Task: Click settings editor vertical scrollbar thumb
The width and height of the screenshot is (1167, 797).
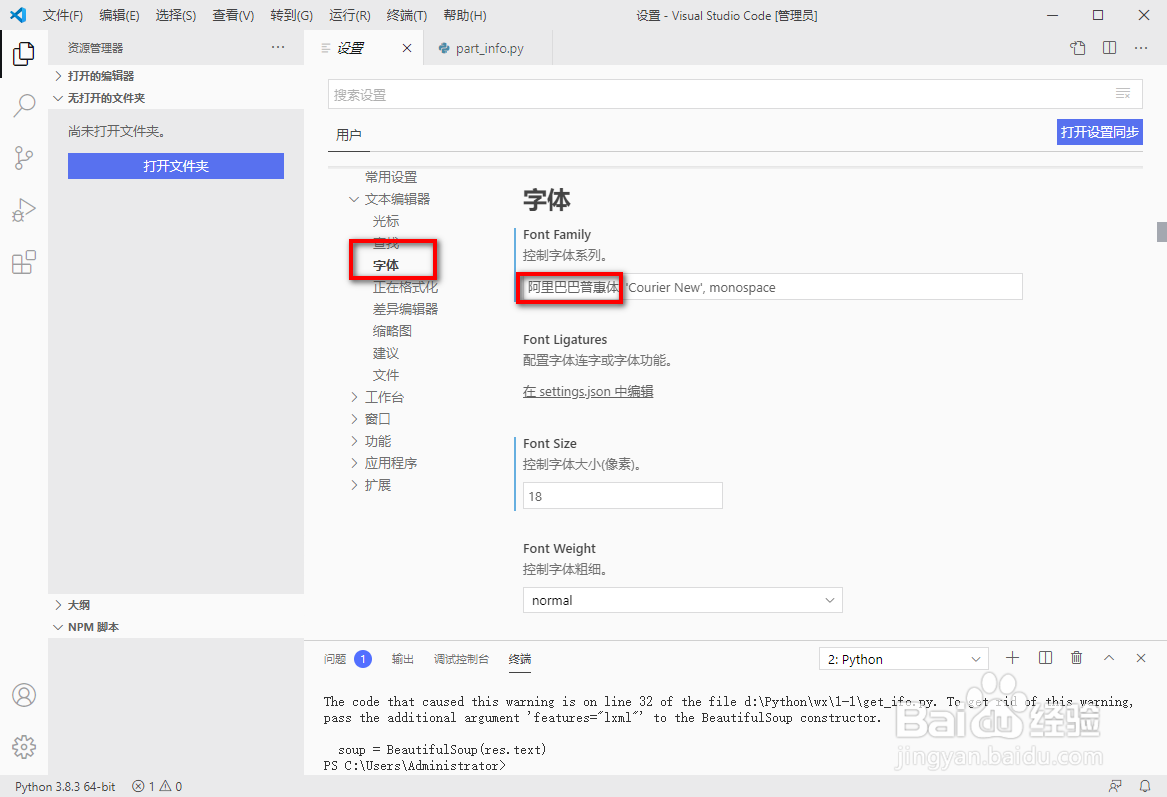Action: click(x=1161, y=231)
